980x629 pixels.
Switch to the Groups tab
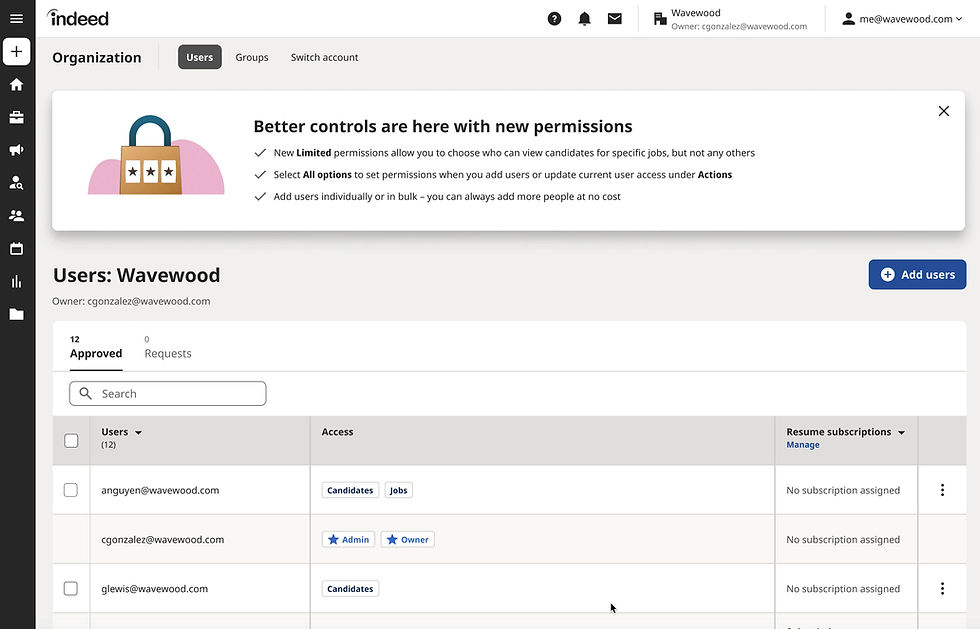[252, 57]
